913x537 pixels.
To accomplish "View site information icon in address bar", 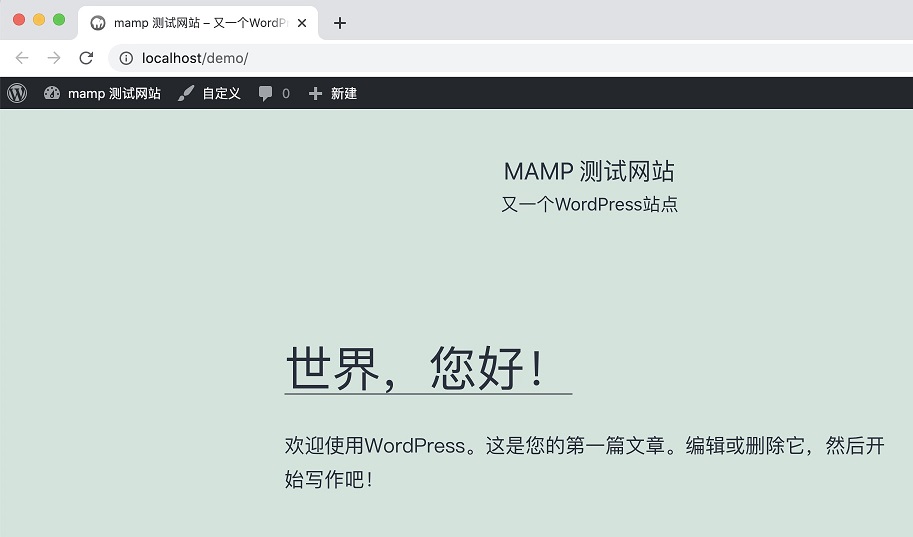I will pos(126,58).
